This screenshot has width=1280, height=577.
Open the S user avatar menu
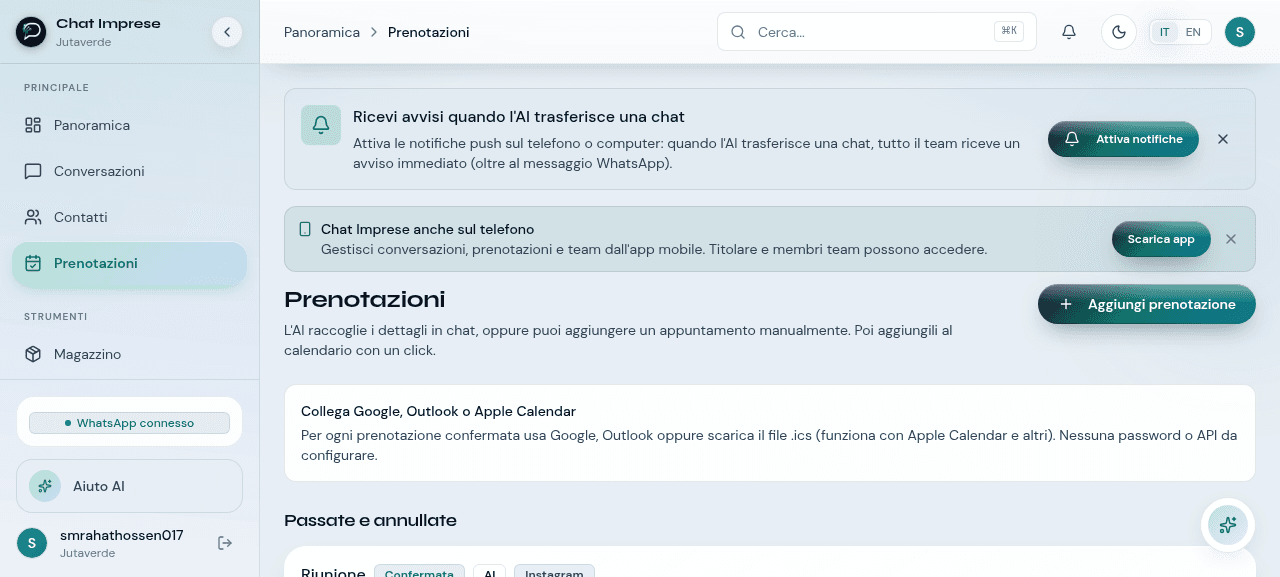[x=1240, y=32]
